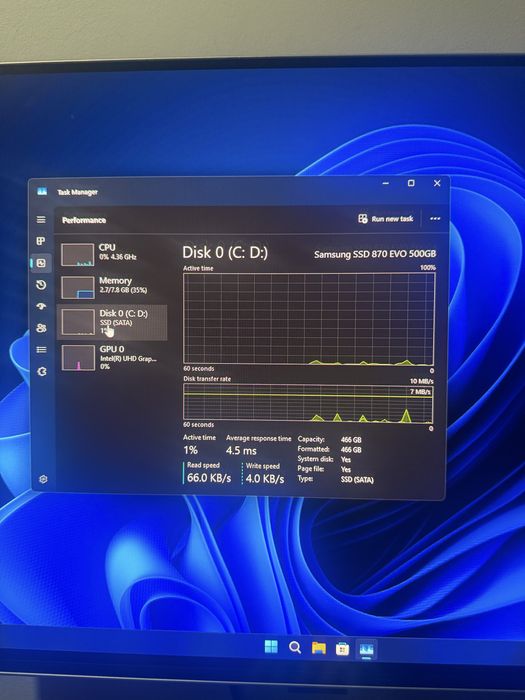Click the 4.5 ms average response time value
525x700 pixels.
(x=241, y=450)
